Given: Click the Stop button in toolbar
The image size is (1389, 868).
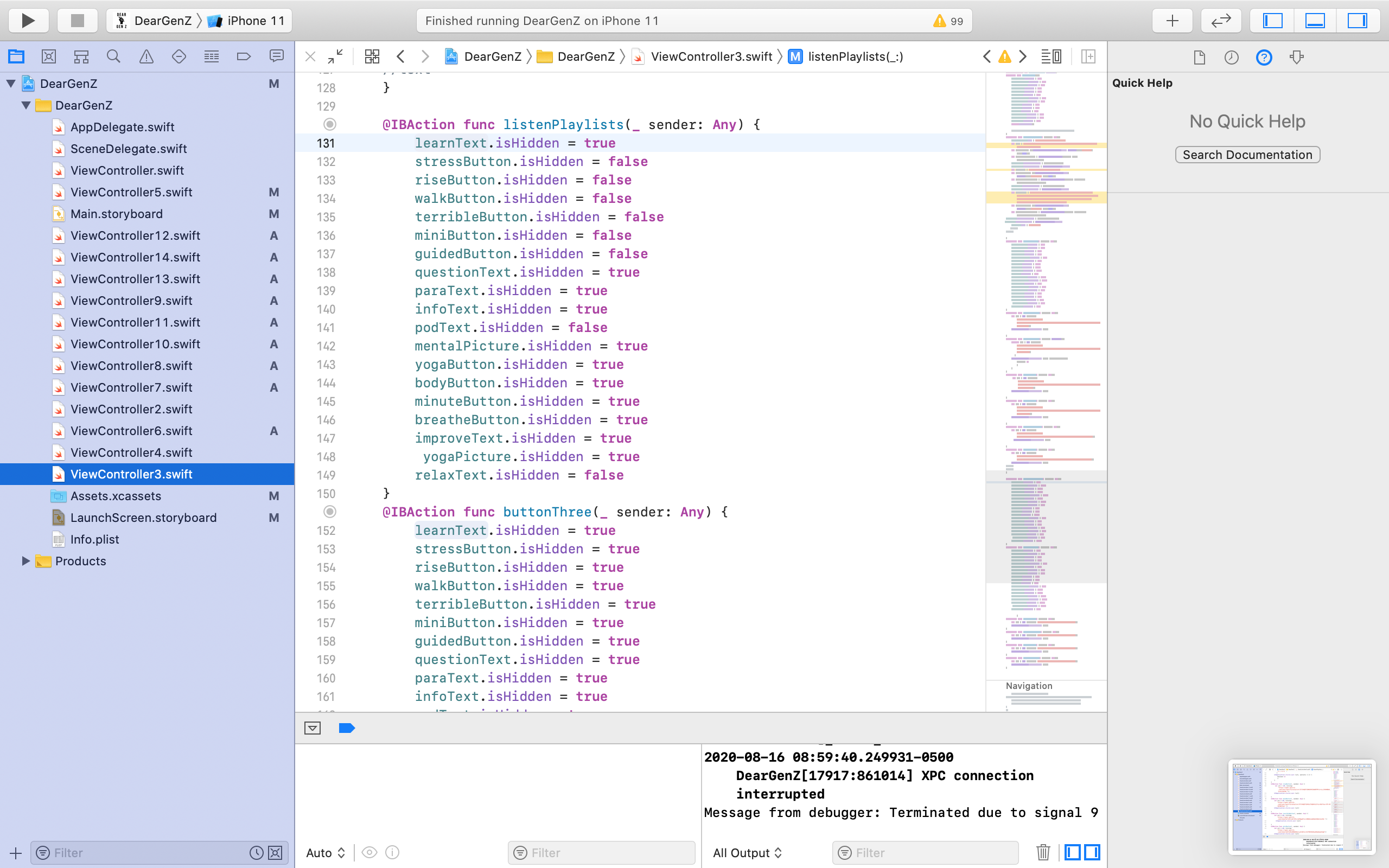Looking at the screenshot, I should tap(77, 21).
